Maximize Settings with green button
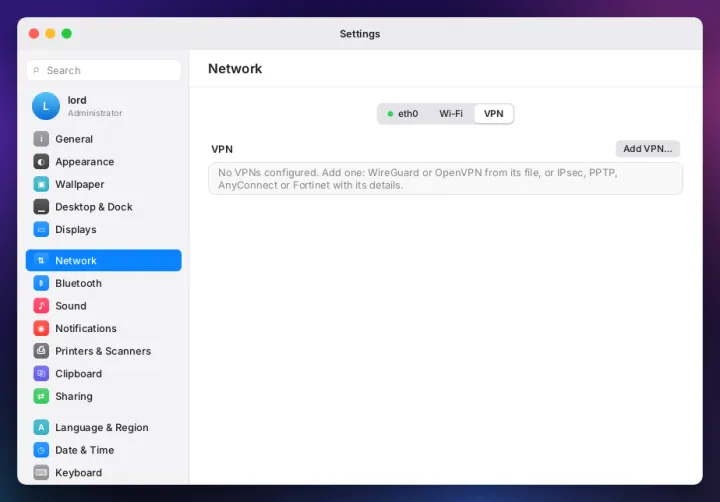Image resolution: width=720 pixels, height=502 pixels. click(x=67, y=34)
